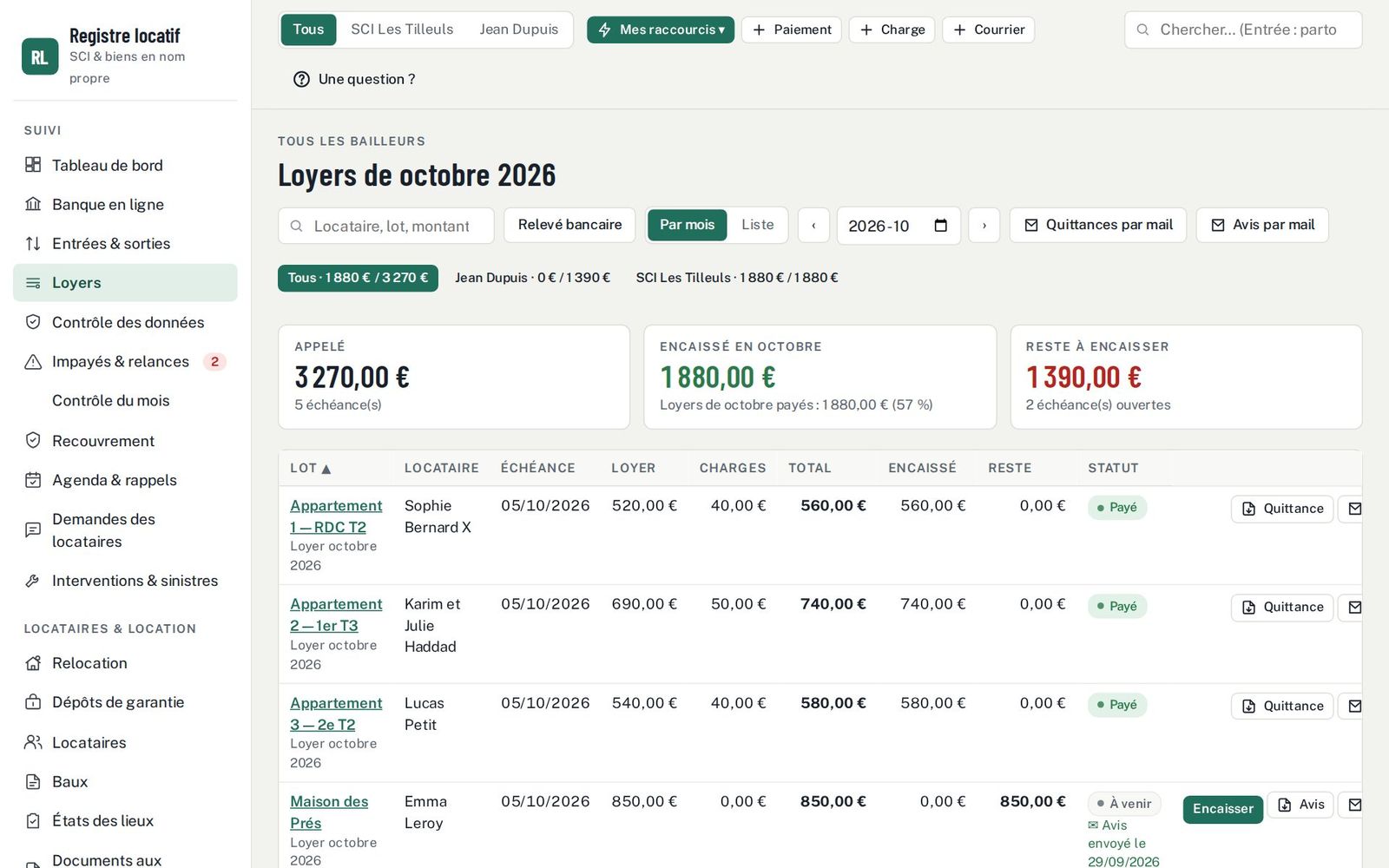Open Relevé bancaire
1389x868 pixels.
pos(569,225)
